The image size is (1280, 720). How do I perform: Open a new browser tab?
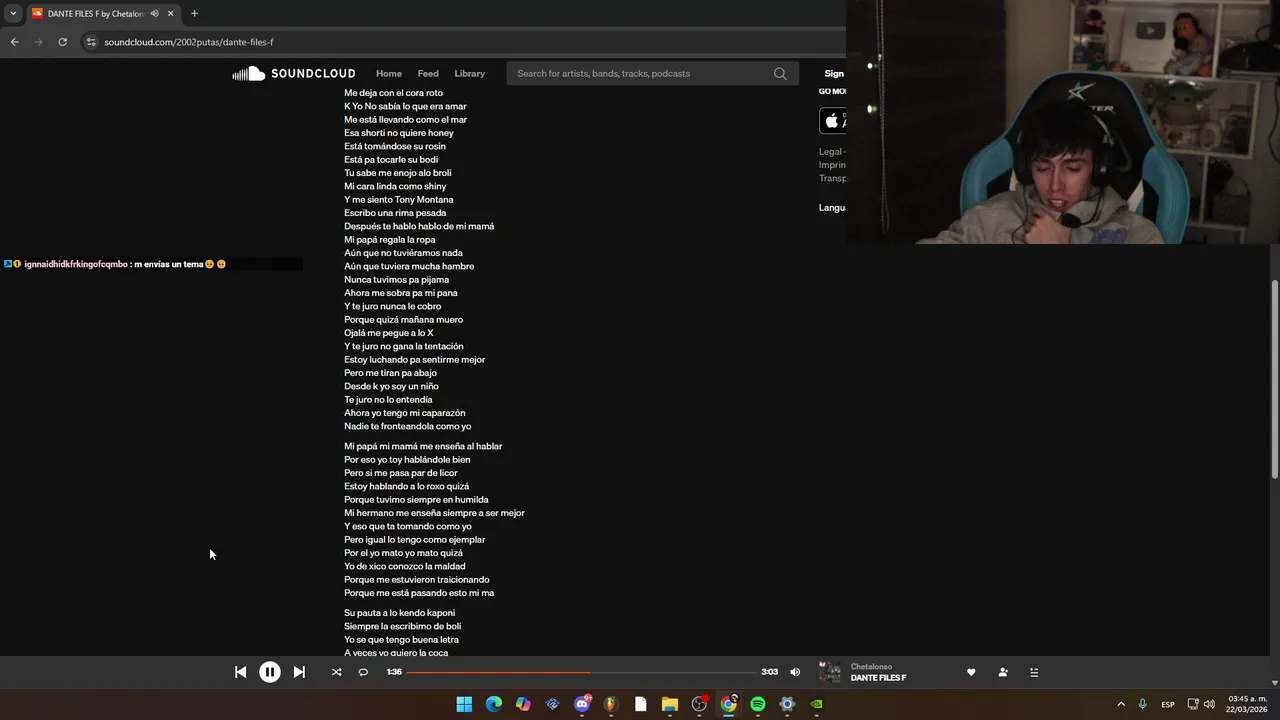coord(194,13)
